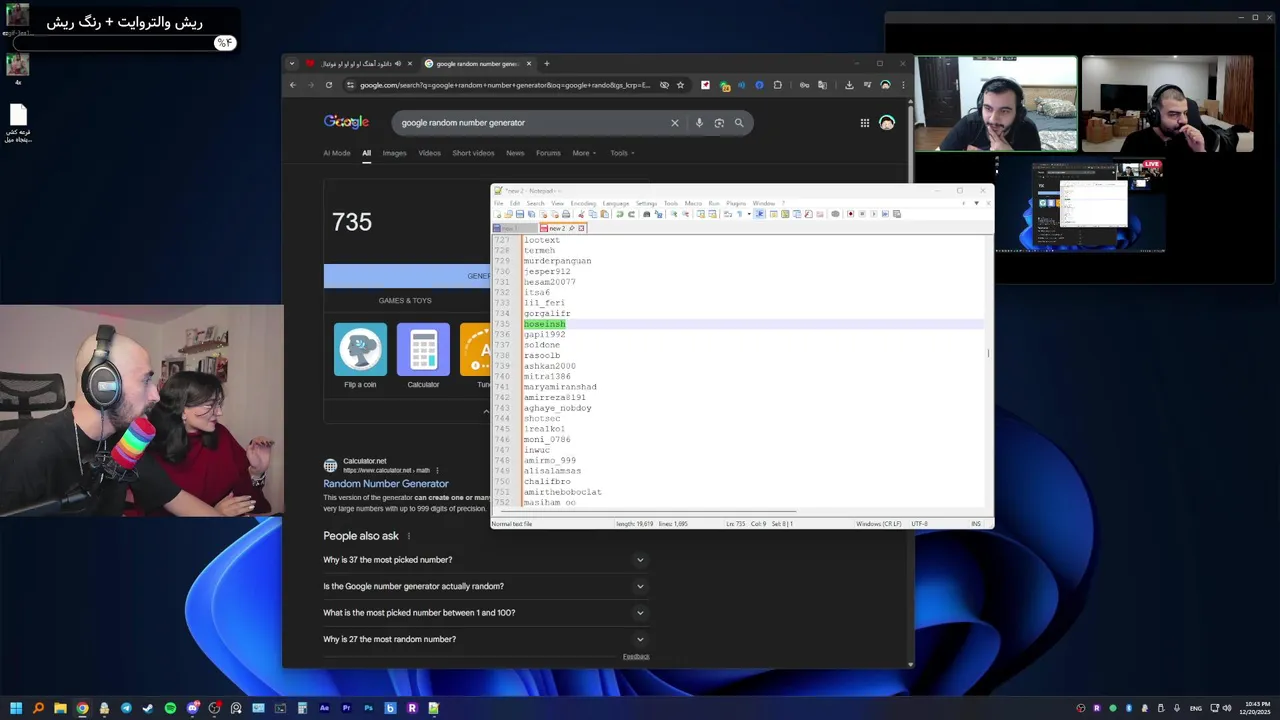Open Notepad++ File menu
The image size is (1280, 720).
498,203
